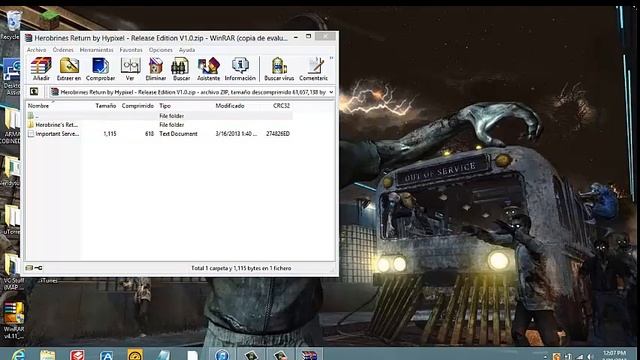Click the taskbar clock

pyautogui.click(x=614, y=354)
